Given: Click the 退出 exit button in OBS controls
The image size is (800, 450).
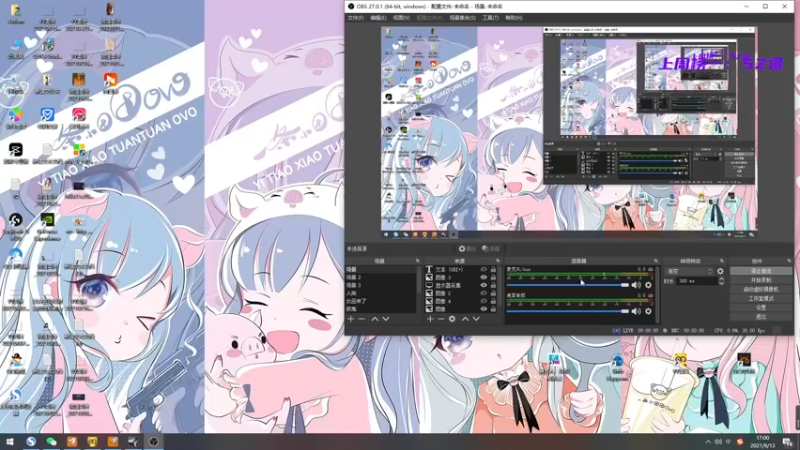Looking at the screenshot, I should 761,317.
